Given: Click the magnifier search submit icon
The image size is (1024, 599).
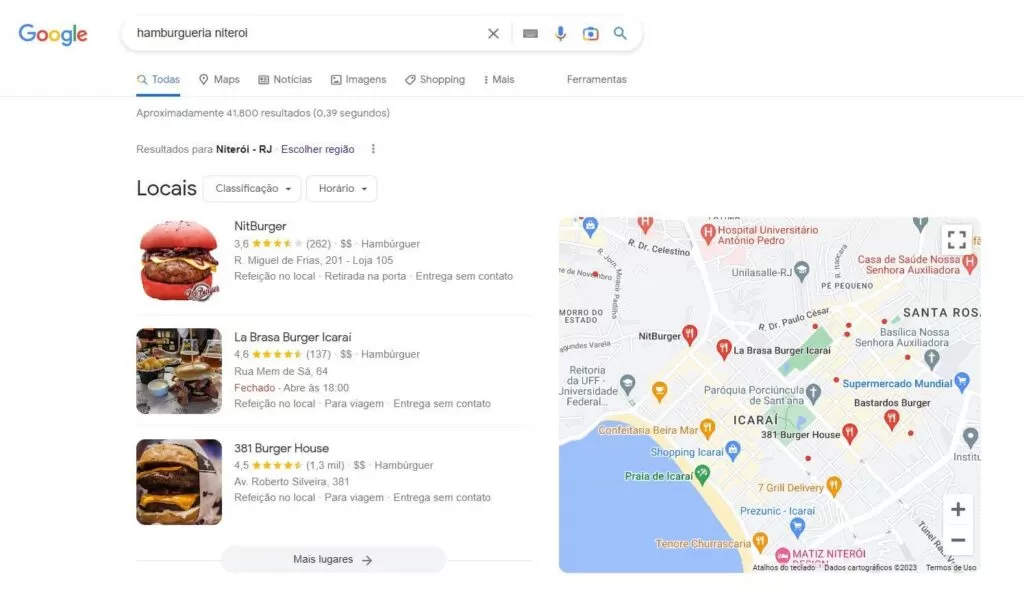Looking at the screenshot, I should tap(620, 33).
